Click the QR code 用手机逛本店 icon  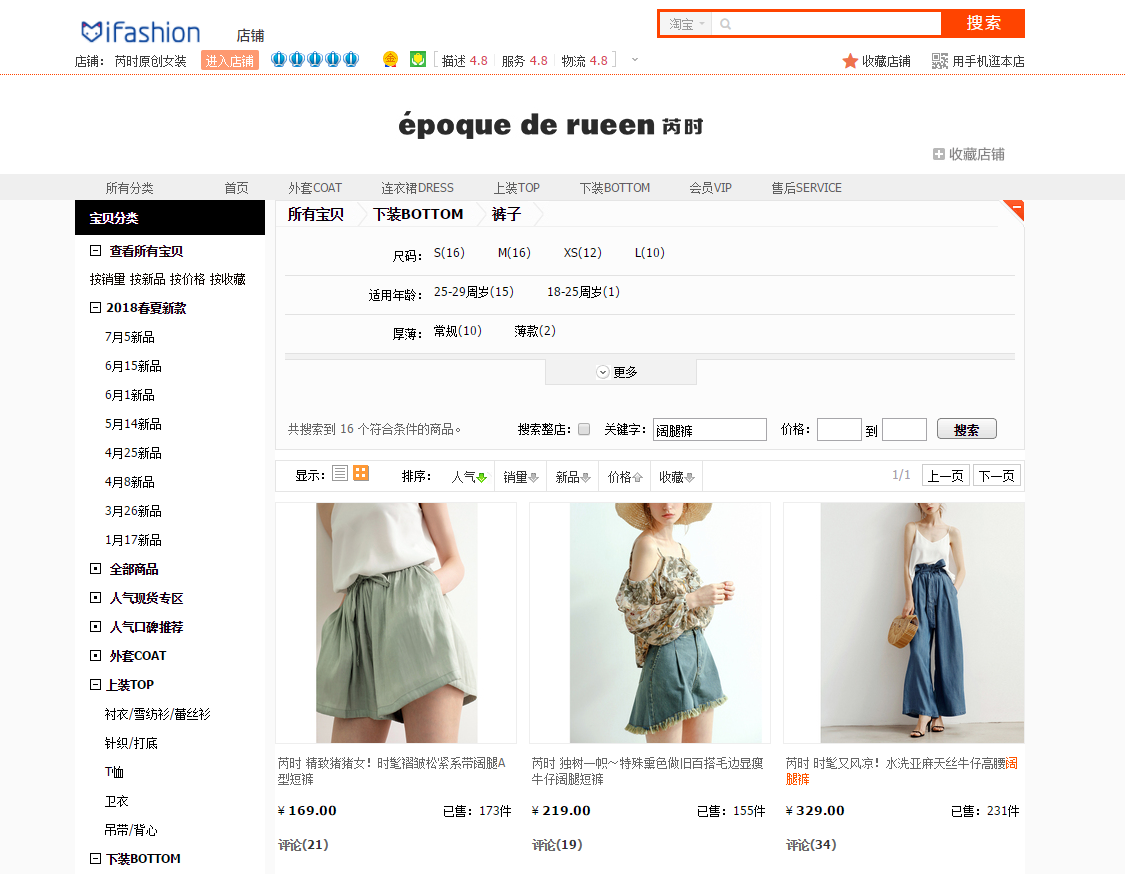point(940,61)
